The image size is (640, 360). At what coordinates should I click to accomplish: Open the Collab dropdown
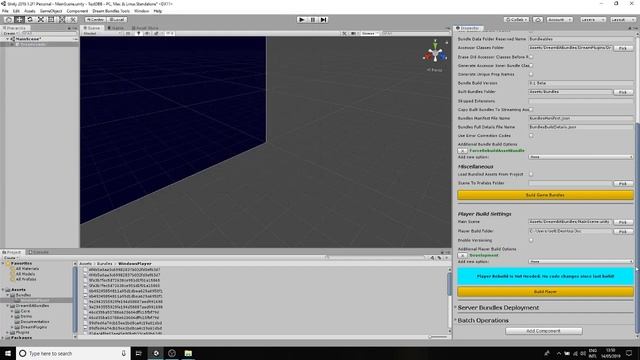516,20
